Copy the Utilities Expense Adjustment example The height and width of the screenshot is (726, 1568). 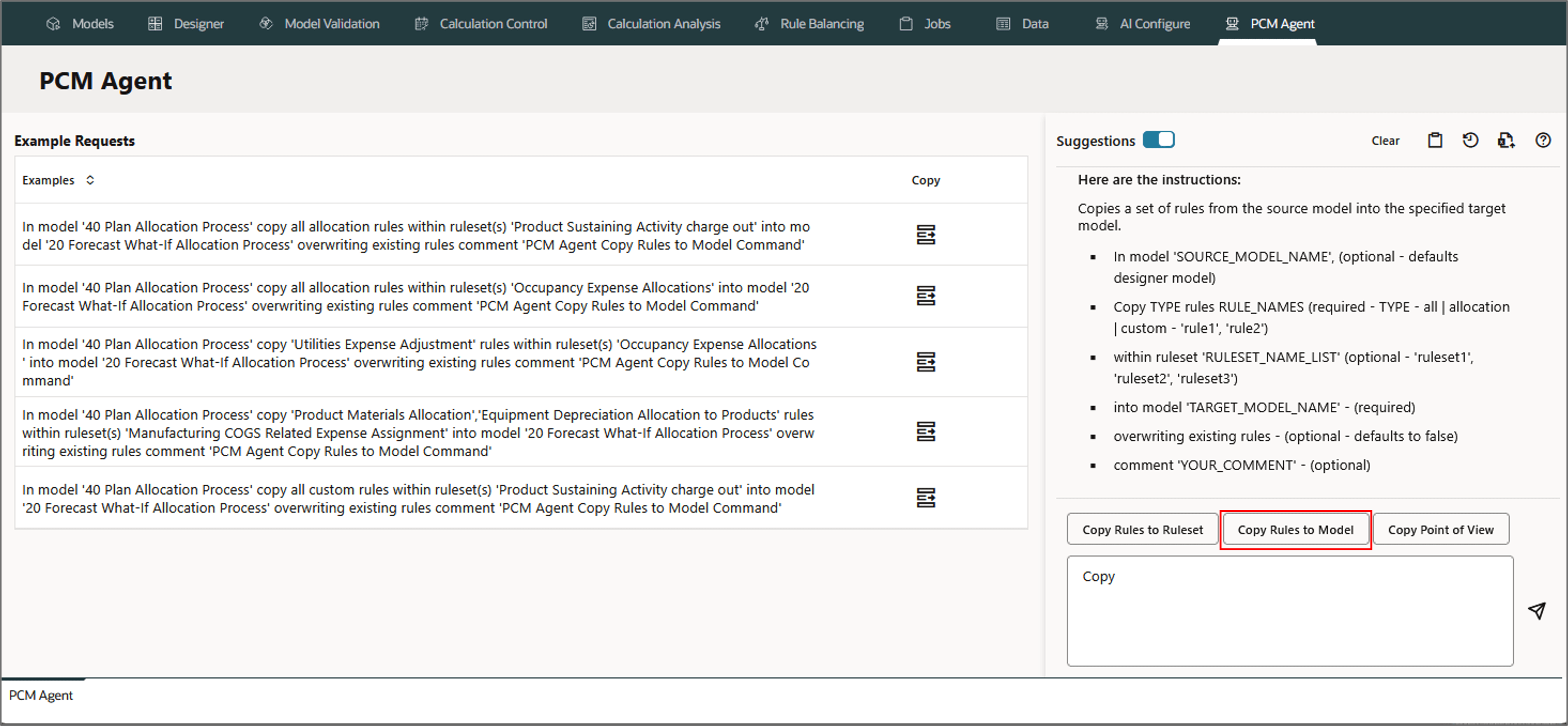pos(925,362)
